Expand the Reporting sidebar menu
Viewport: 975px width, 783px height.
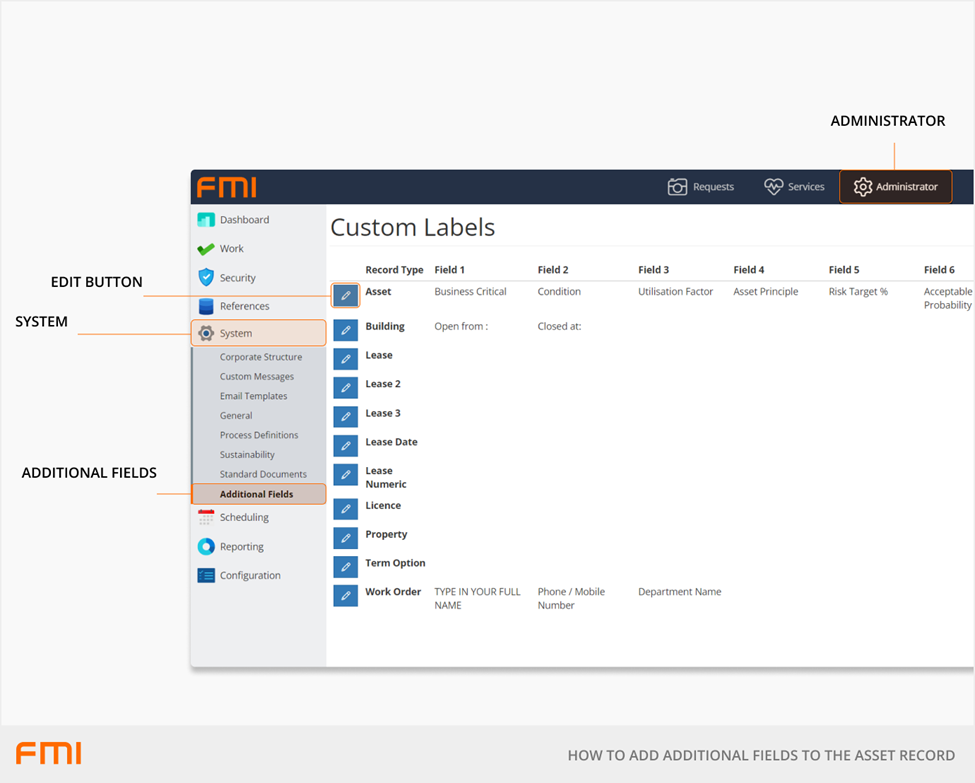(x=241, y=547)
